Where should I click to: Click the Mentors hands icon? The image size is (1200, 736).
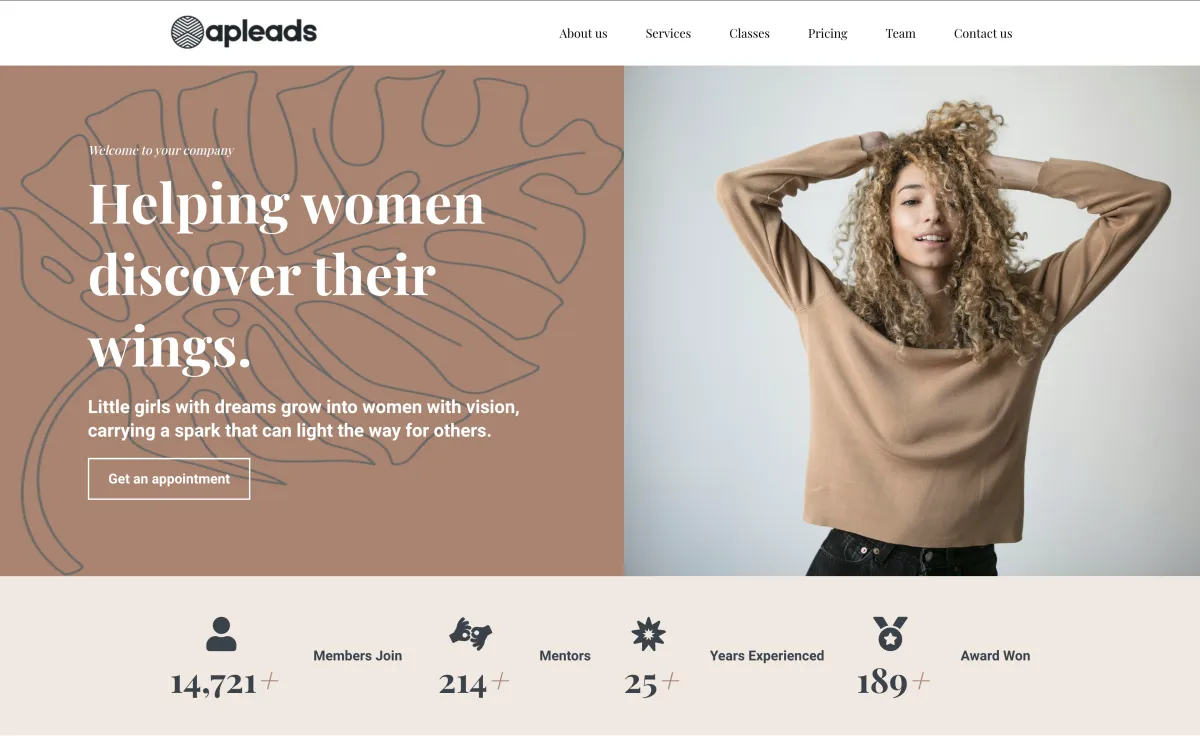(x=470, y=633)
